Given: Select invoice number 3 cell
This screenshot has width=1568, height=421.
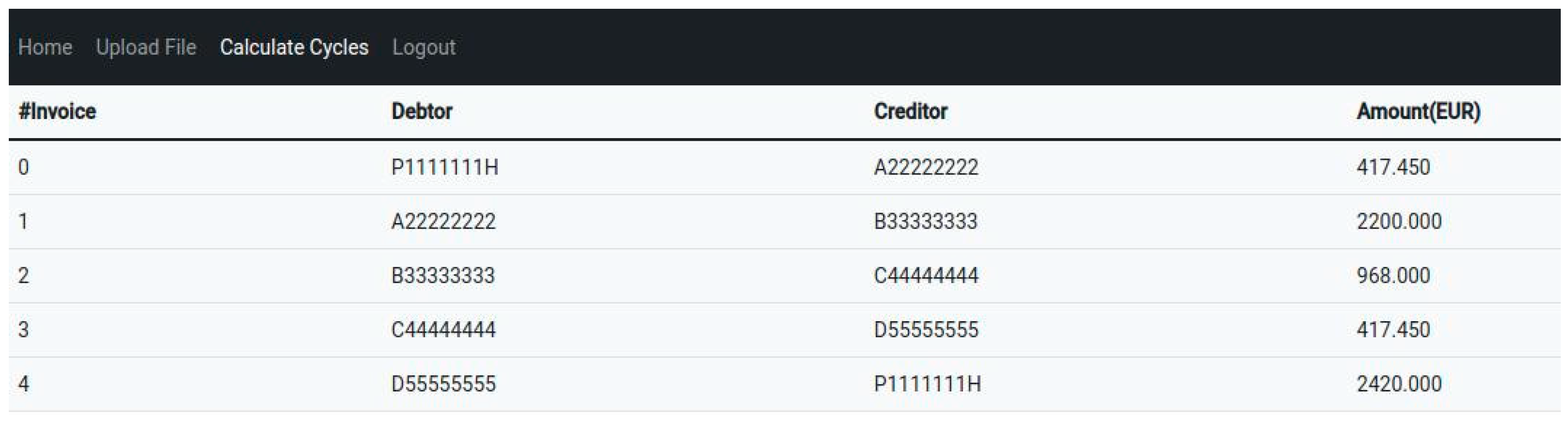Looking at the screenshot, I should (x=24, y=329).
